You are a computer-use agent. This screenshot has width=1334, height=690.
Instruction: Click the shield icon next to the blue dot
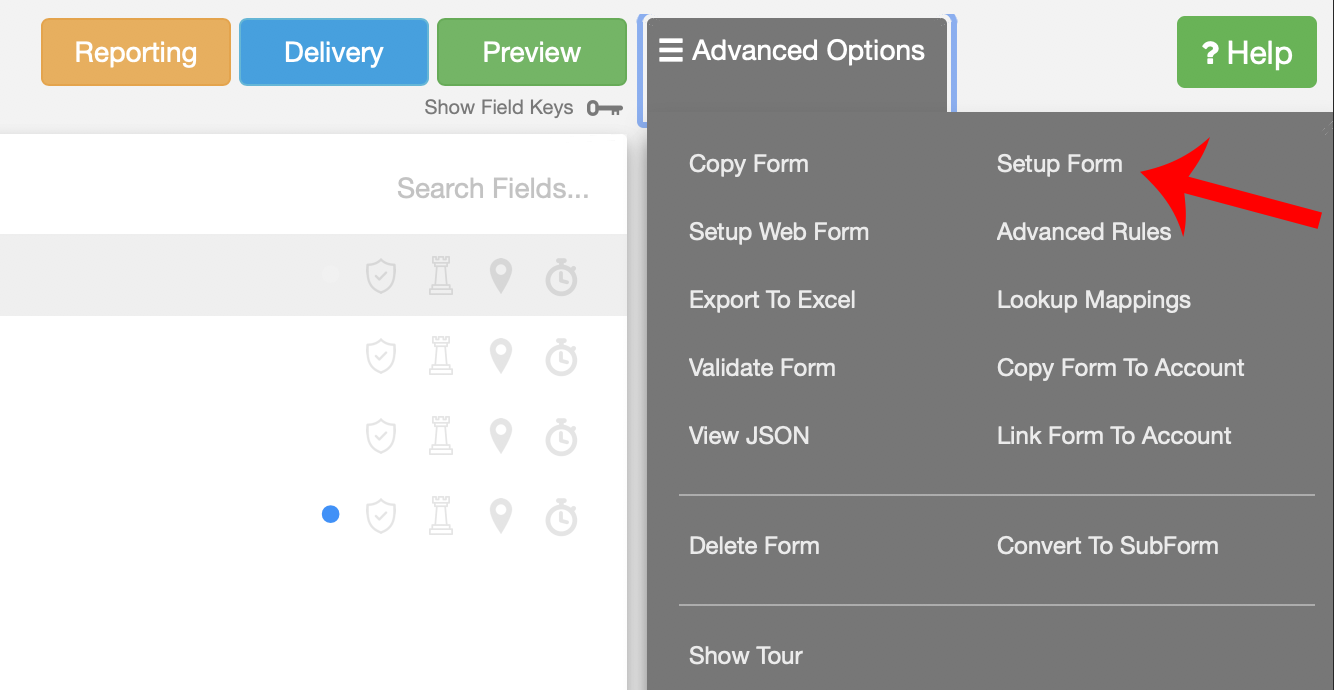tap(381, 516)
